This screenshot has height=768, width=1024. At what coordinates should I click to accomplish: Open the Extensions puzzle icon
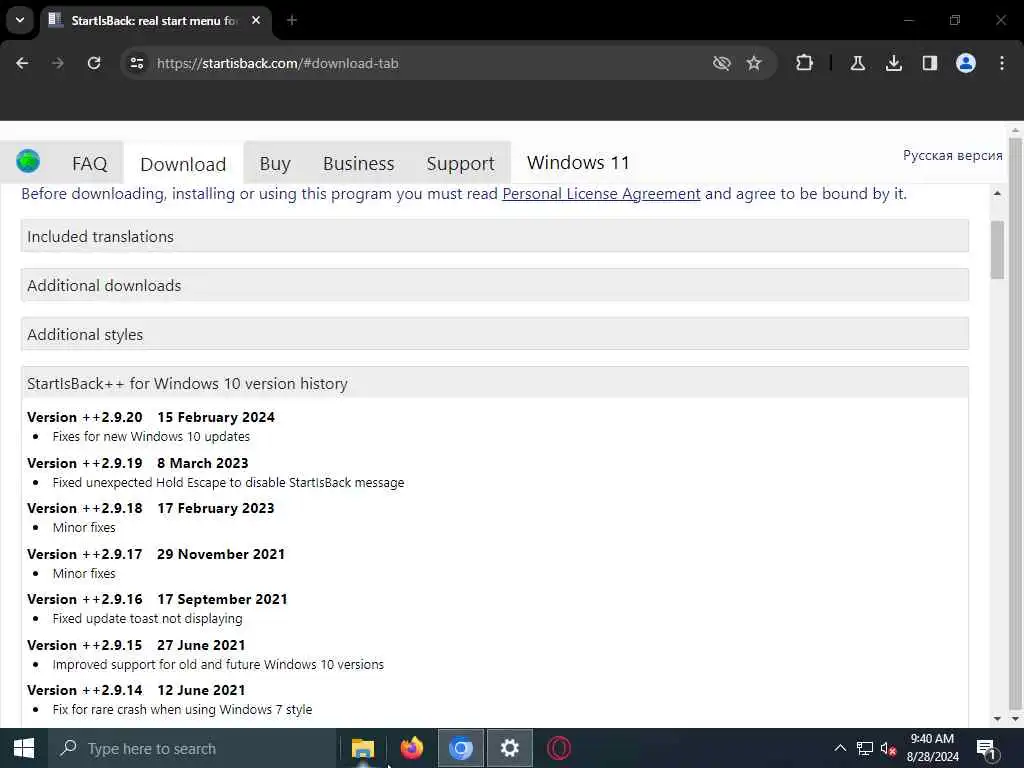[x=805, y=63]
